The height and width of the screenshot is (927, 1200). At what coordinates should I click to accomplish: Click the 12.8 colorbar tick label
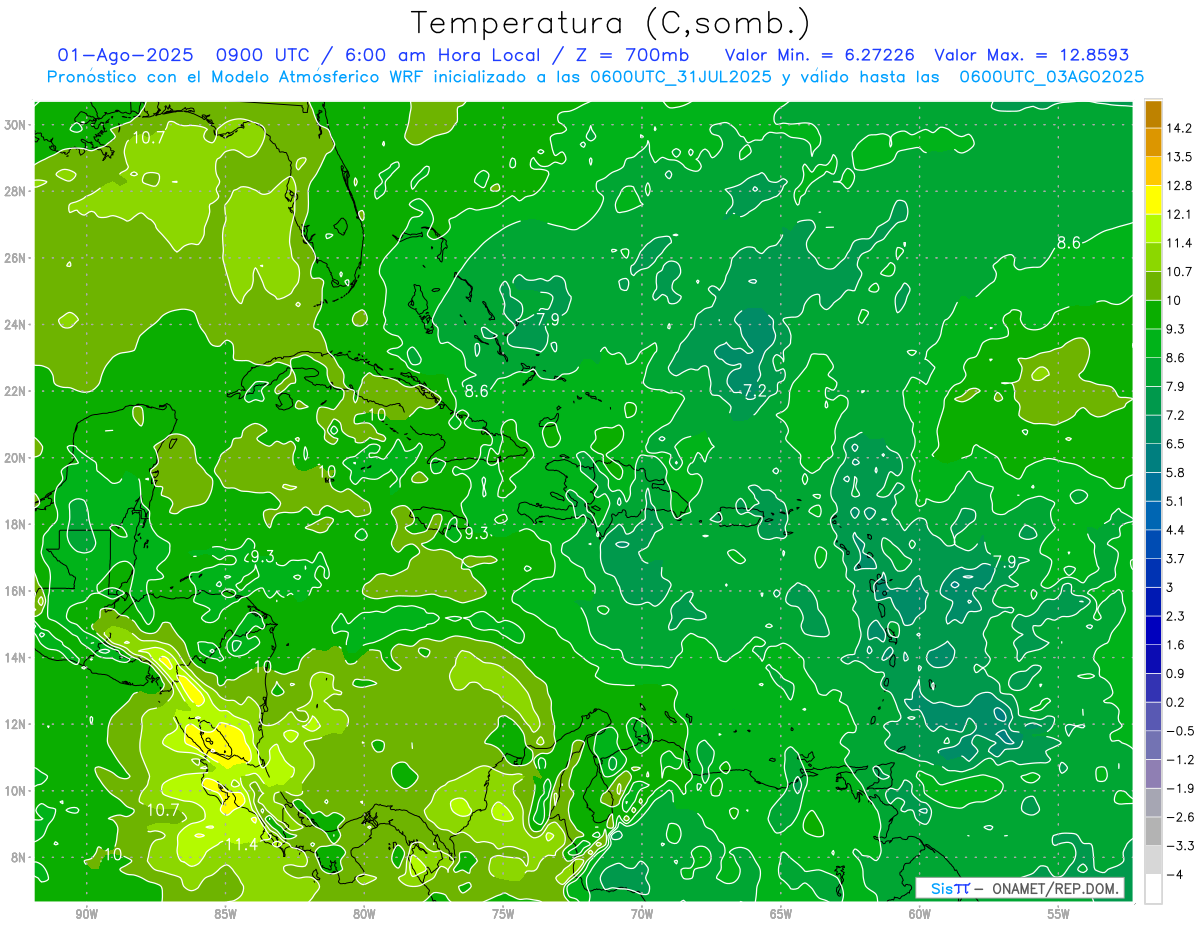coord(1180,186)
